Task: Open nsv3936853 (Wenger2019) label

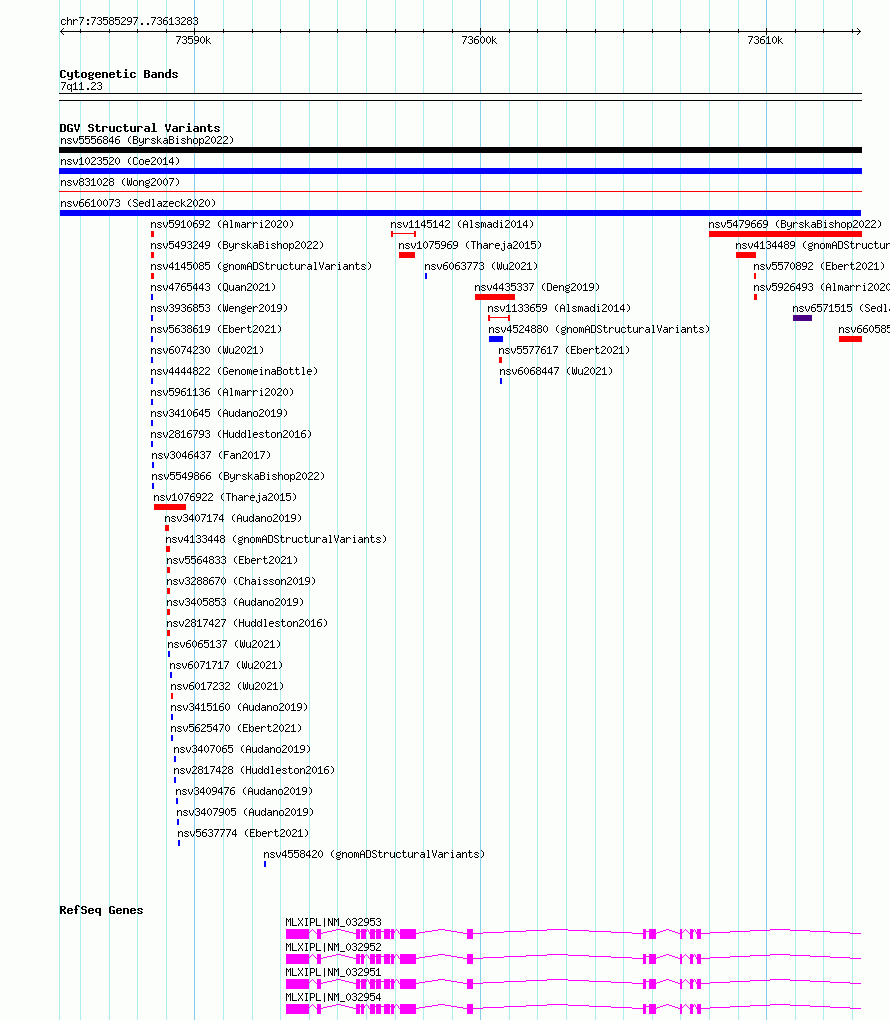Action: click(219, 308)
